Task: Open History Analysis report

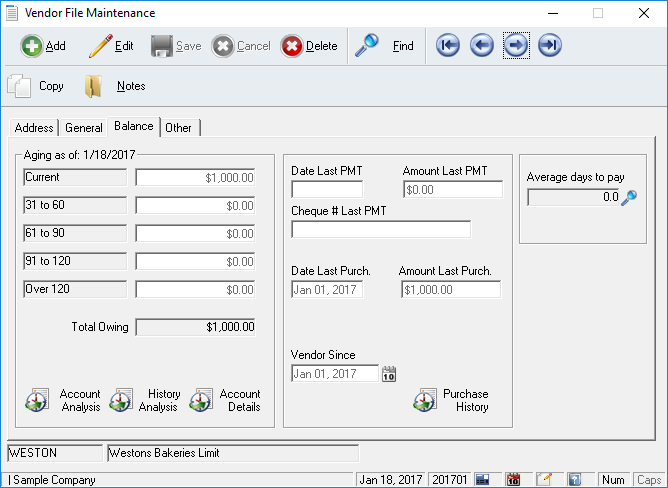Action: (x=143, y=401)
